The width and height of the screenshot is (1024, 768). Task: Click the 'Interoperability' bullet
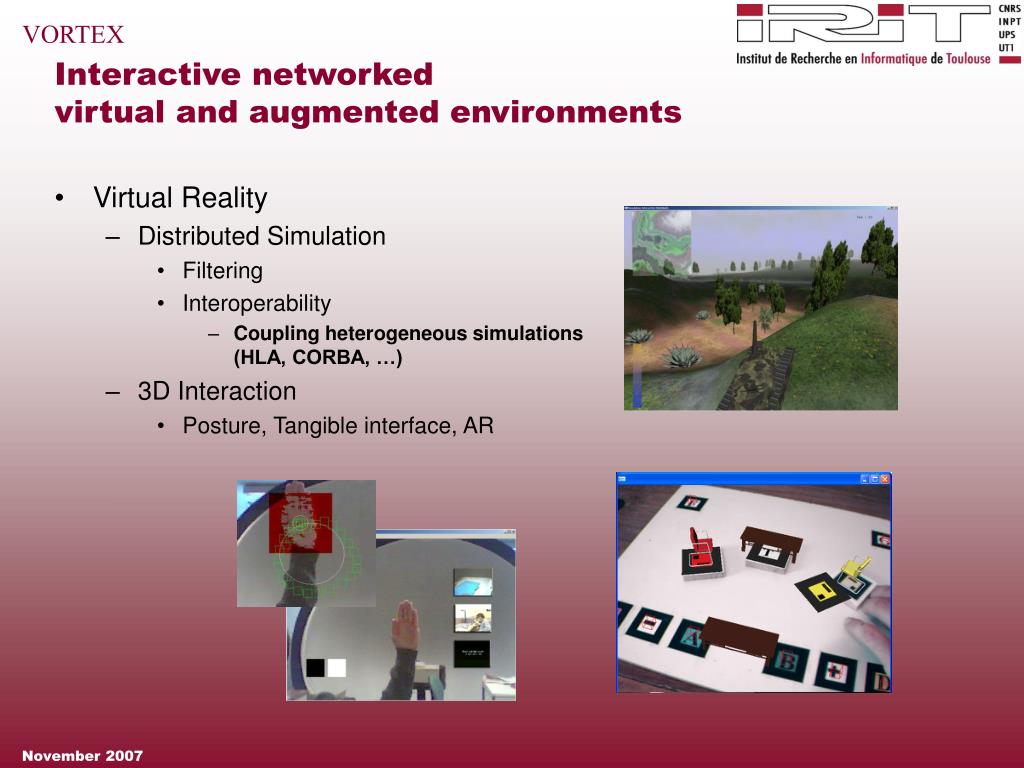pyautogui.click(x=257, y=303)
